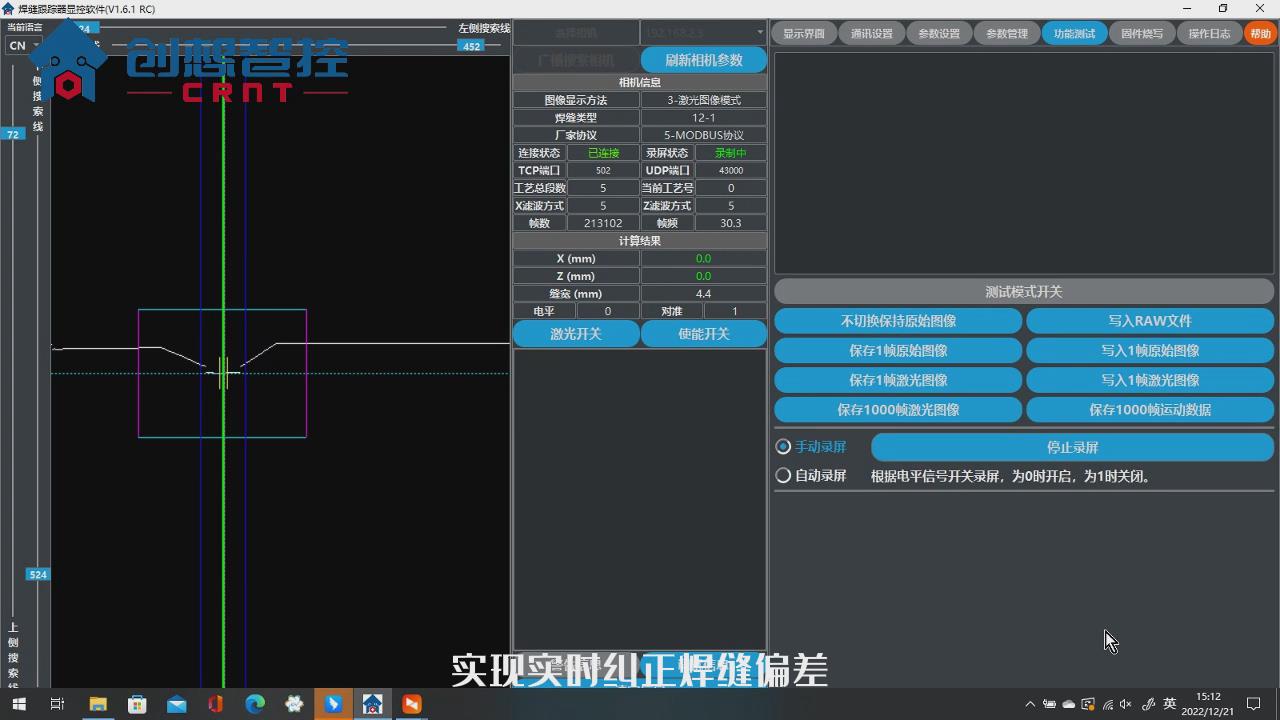This screenshot has width=1280, height=720.
Task: Click the TCP端口 value field showing 502
Action: [603, 170]
